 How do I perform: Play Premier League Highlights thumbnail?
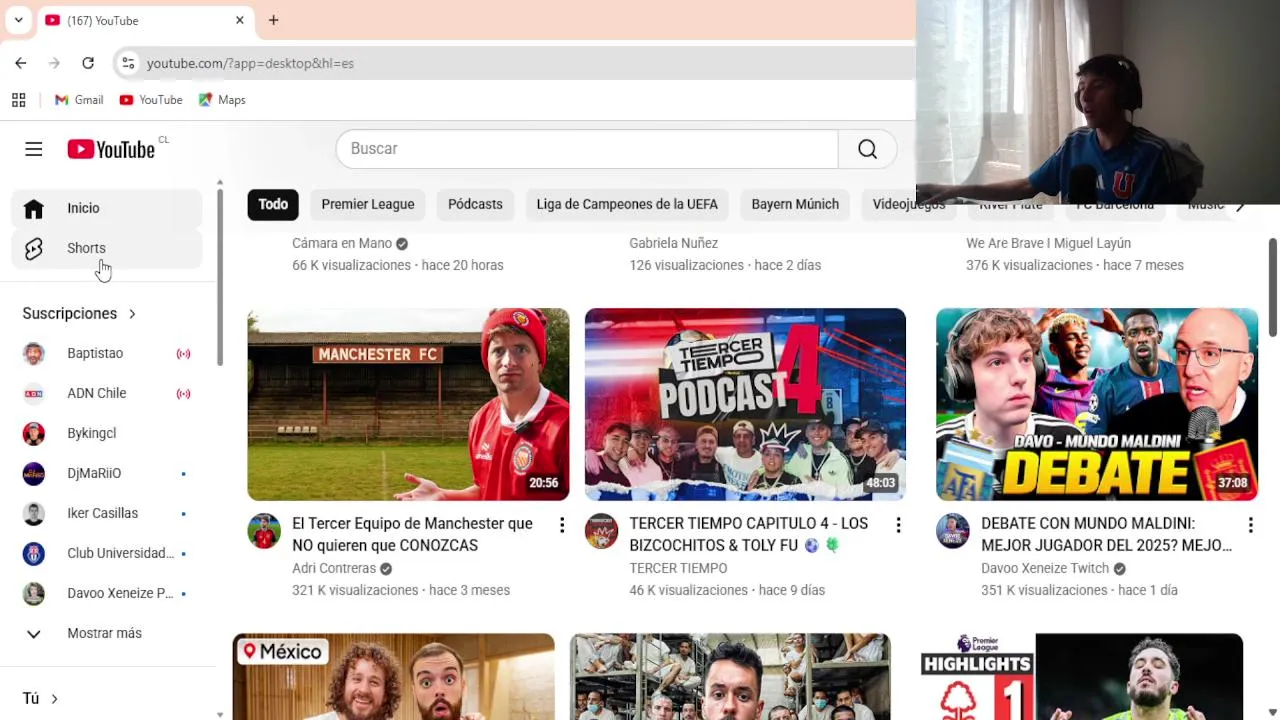1082,677
